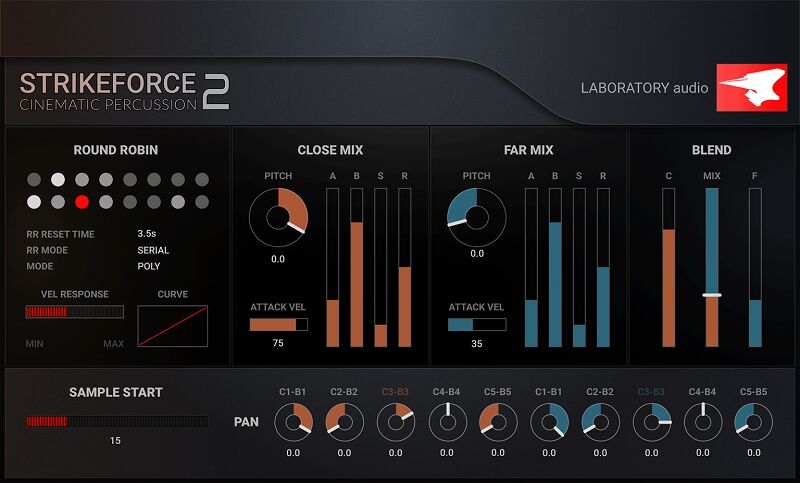Click the BLEND section title

tap(712, 150)
